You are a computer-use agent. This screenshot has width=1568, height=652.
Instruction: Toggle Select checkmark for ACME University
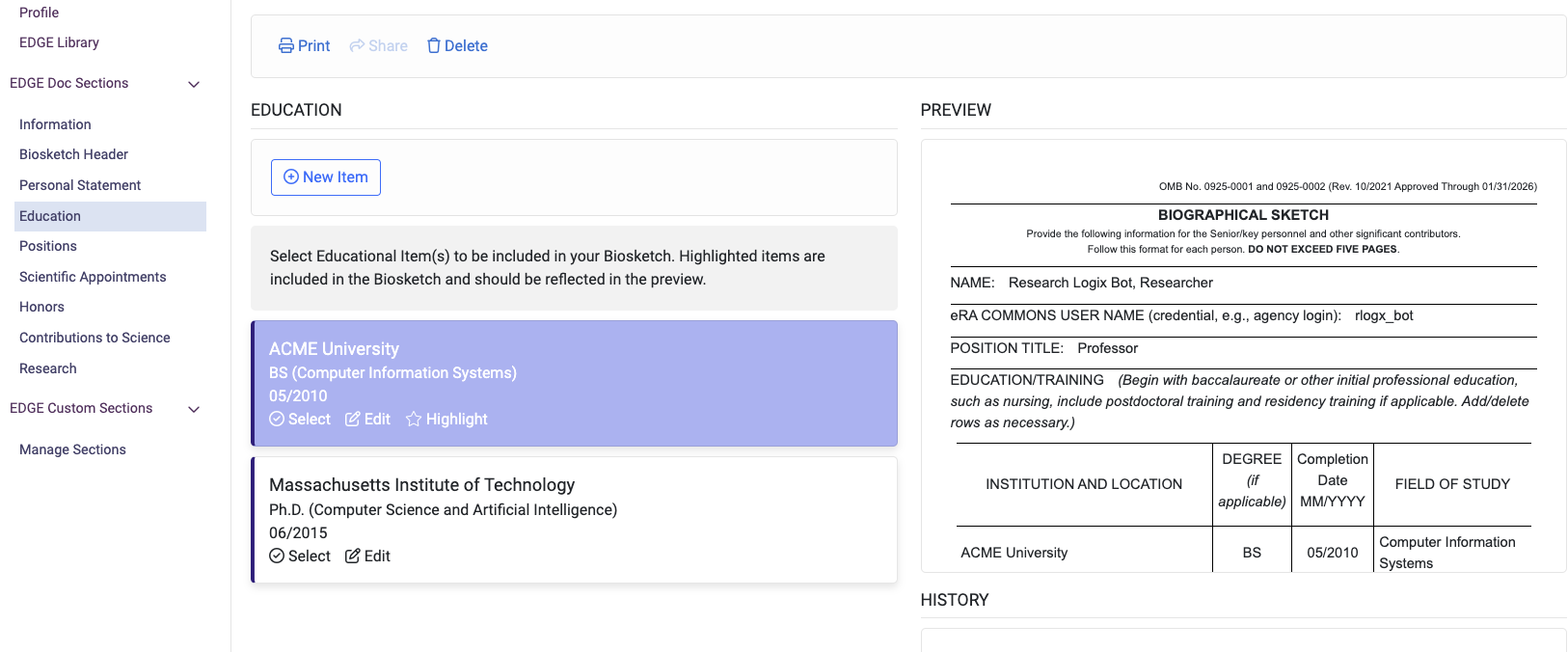[277, 420]
